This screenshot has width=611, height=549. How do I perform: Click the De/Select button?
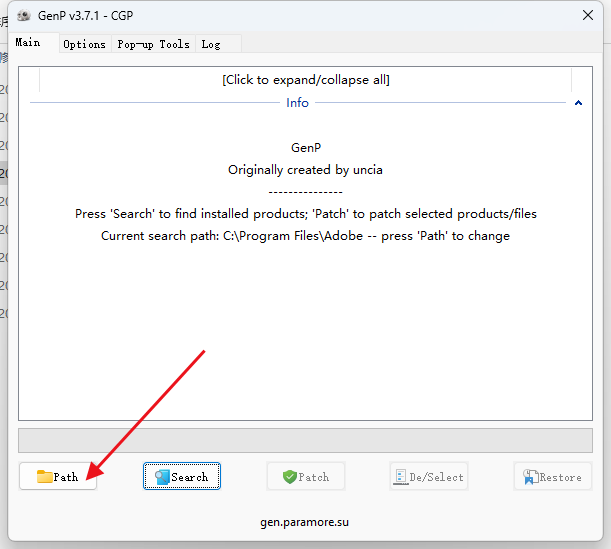(x=429, y=476)
